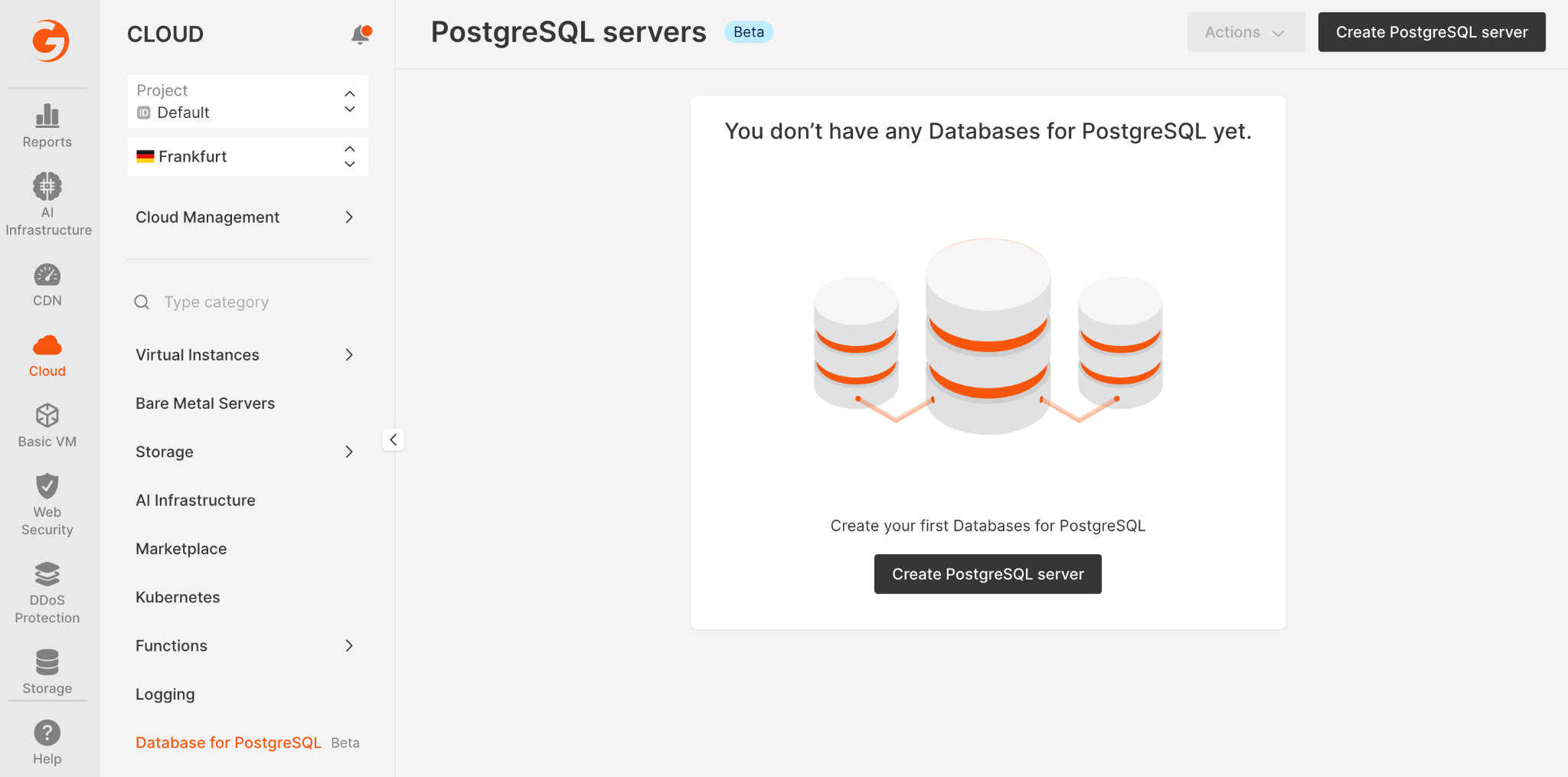
Task: Focus the Type category search field
Action: coord(247,302)
